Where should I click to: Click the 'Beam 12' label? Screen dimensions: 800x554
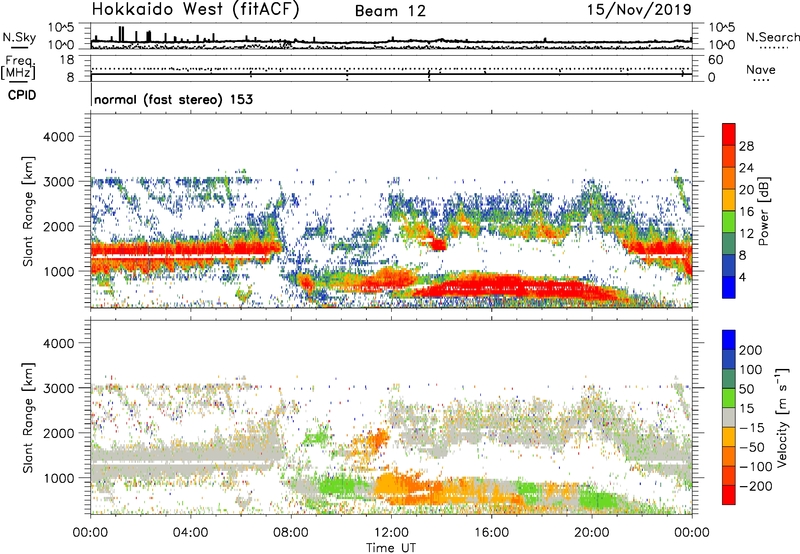(x=390, y=11)
